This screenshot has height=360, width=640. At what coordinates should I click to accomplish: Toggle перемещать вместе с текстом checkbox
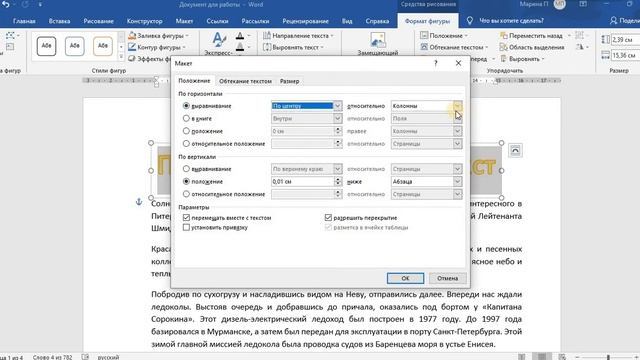coord(187,218)
